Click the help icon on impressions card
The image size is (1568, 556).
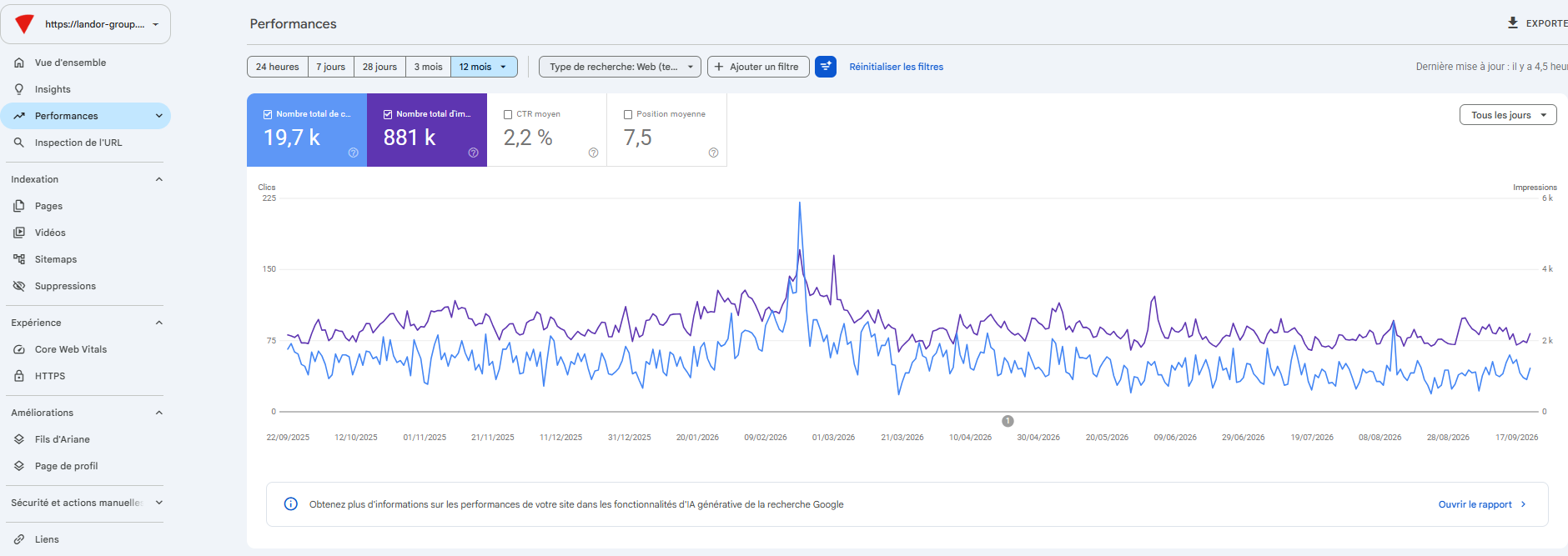tap(474, 153)
